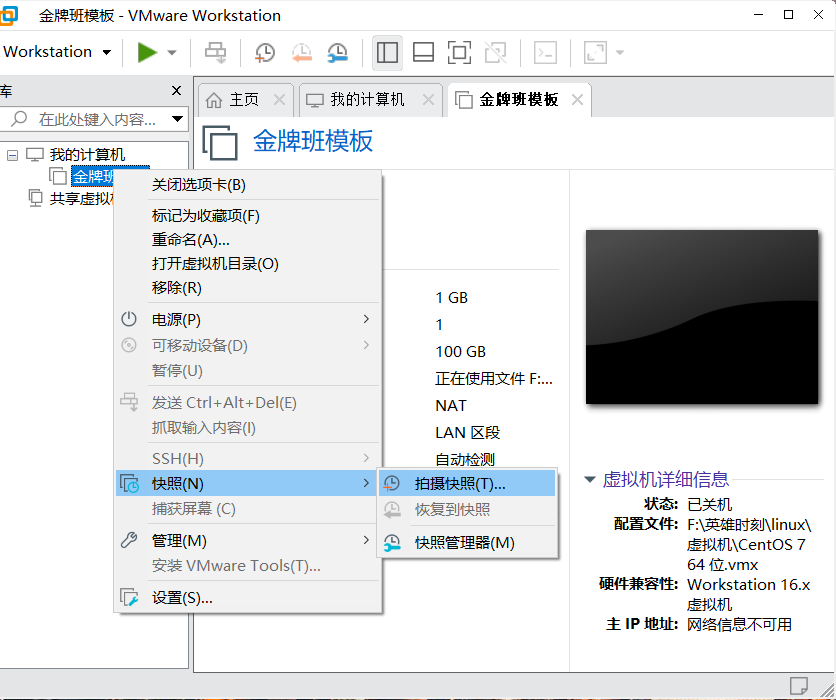Close the 我的计算机 tab
The width and height of the screenshot is (836, 700).
(428, 100)
